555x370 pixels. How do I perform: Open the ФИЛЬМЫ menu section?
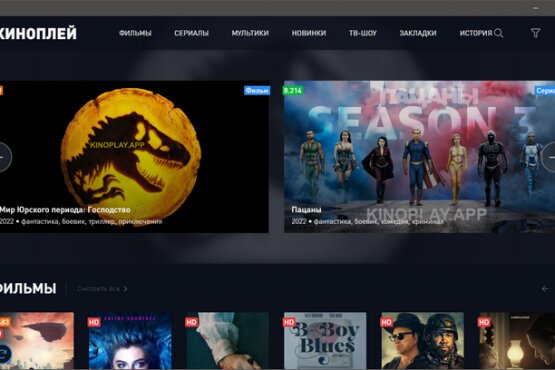[135, 33]
